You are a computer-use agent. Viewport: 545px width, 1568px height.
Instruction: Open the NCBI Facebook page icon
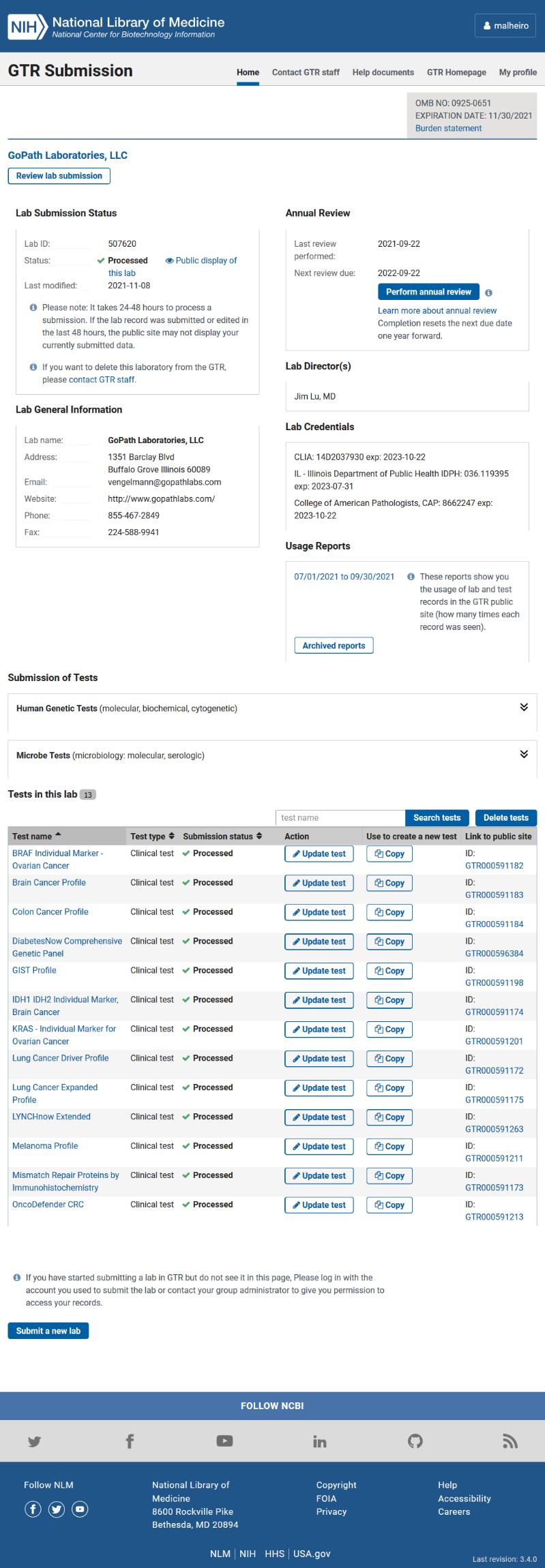[130, 1441]
